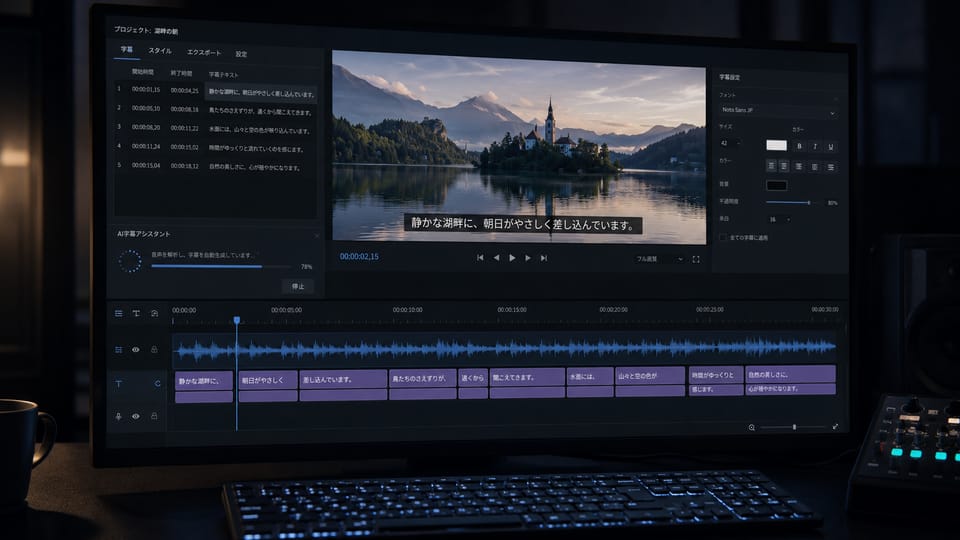This screenshot has width=960, height=540.
Task: Switch to the スタイル tab
Action: point(160,51)
